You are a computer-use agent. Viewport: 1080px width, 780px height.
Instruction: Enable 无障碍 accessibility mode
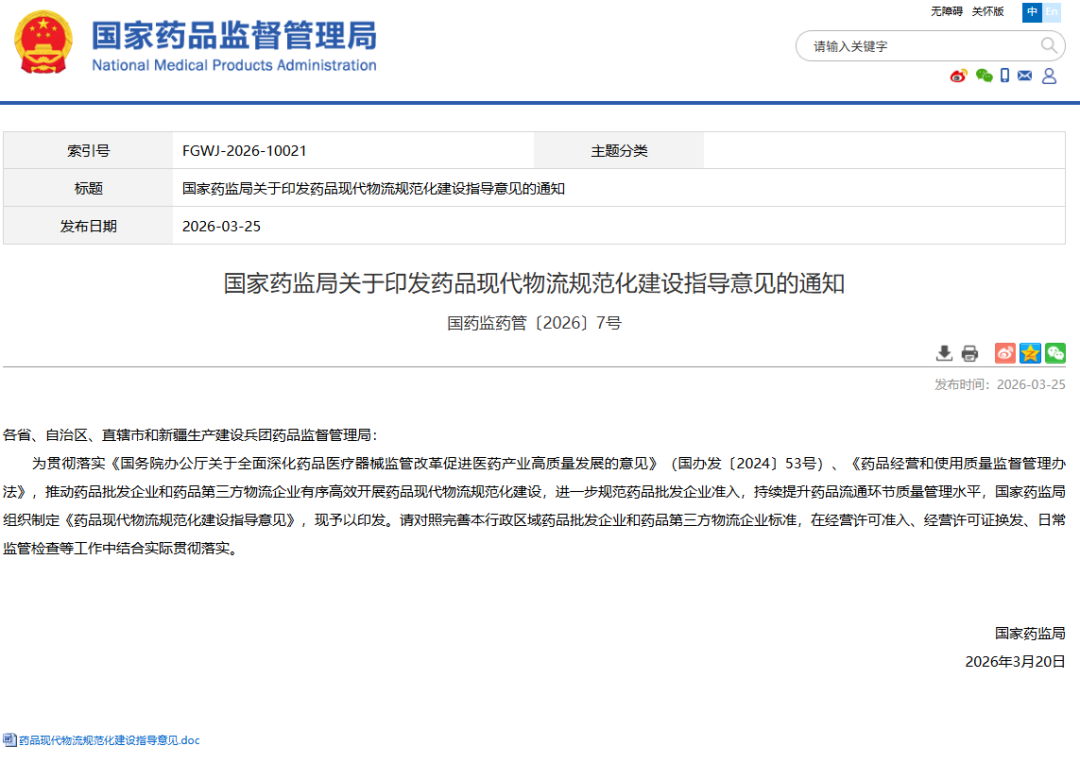pos(946,12)
